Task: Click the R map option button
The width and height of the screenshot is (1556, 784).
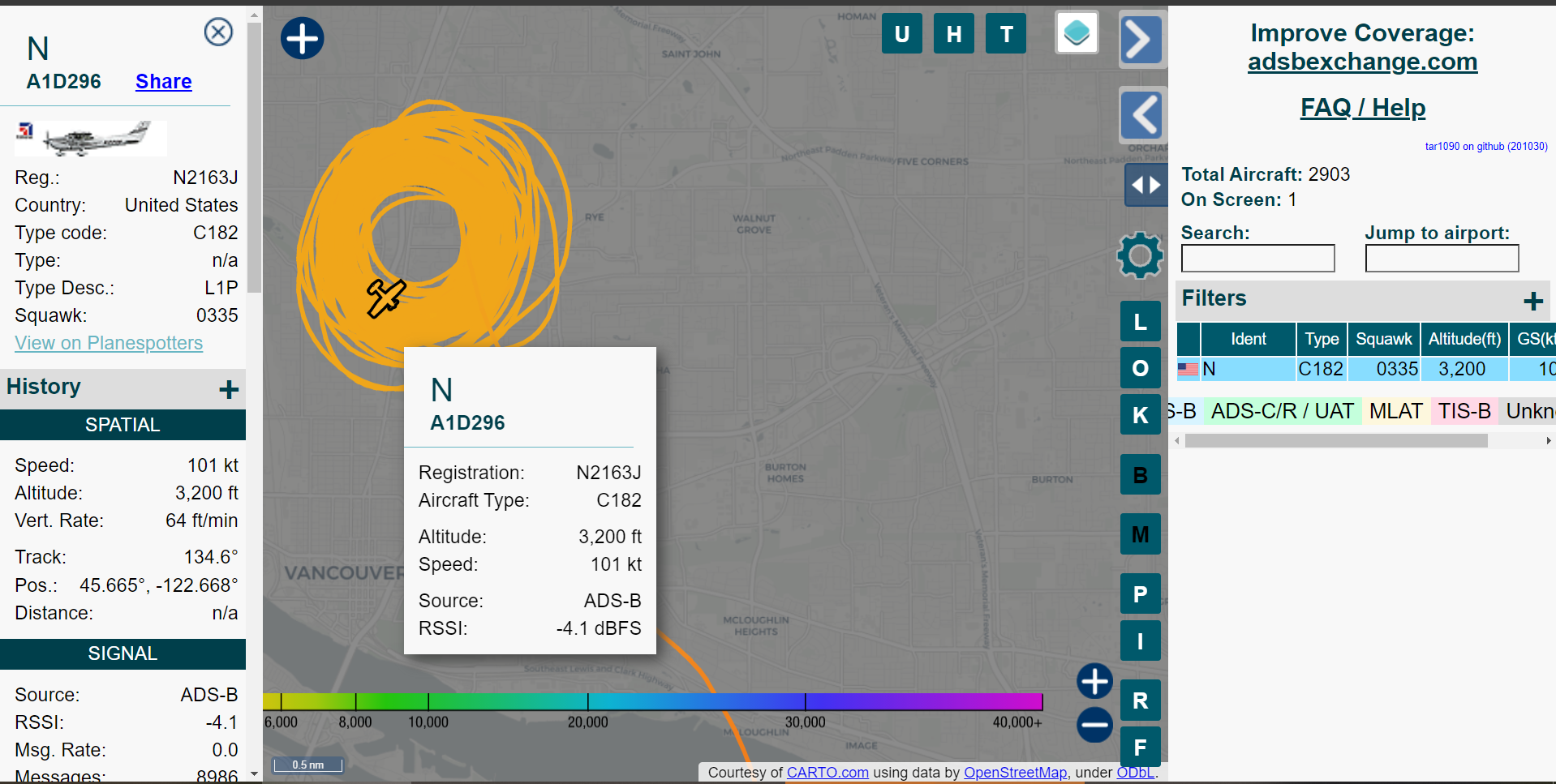Action: (x=1140, y=700)
